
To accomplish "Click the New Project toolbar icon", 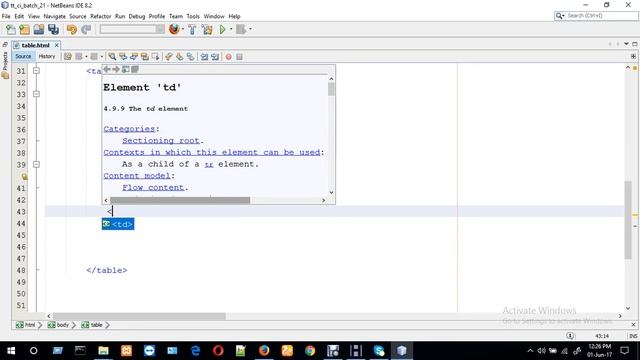I will point(24,29).
